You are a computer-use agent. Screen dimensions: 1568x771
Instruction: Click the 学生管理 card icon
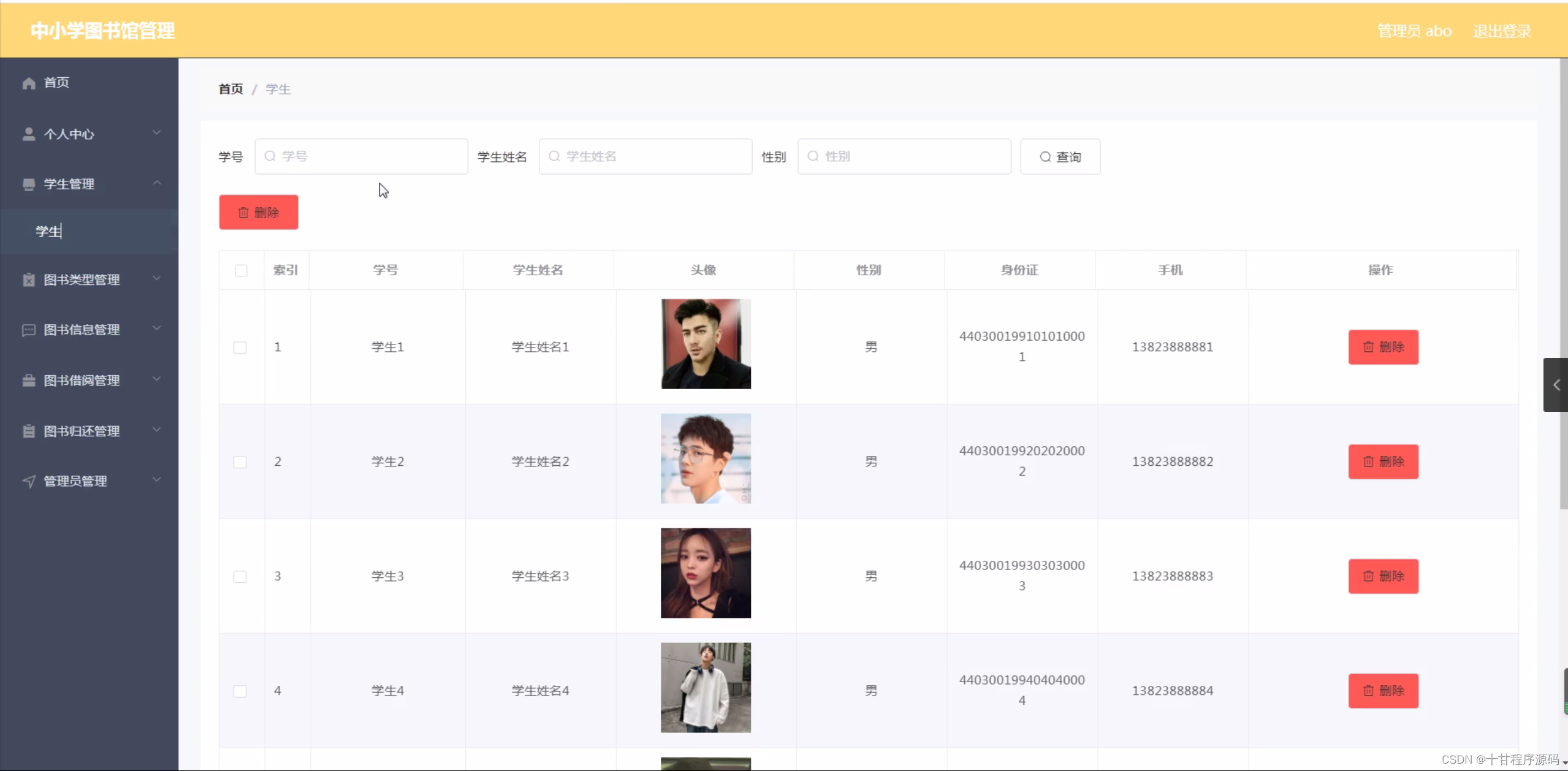click(29, 184)
